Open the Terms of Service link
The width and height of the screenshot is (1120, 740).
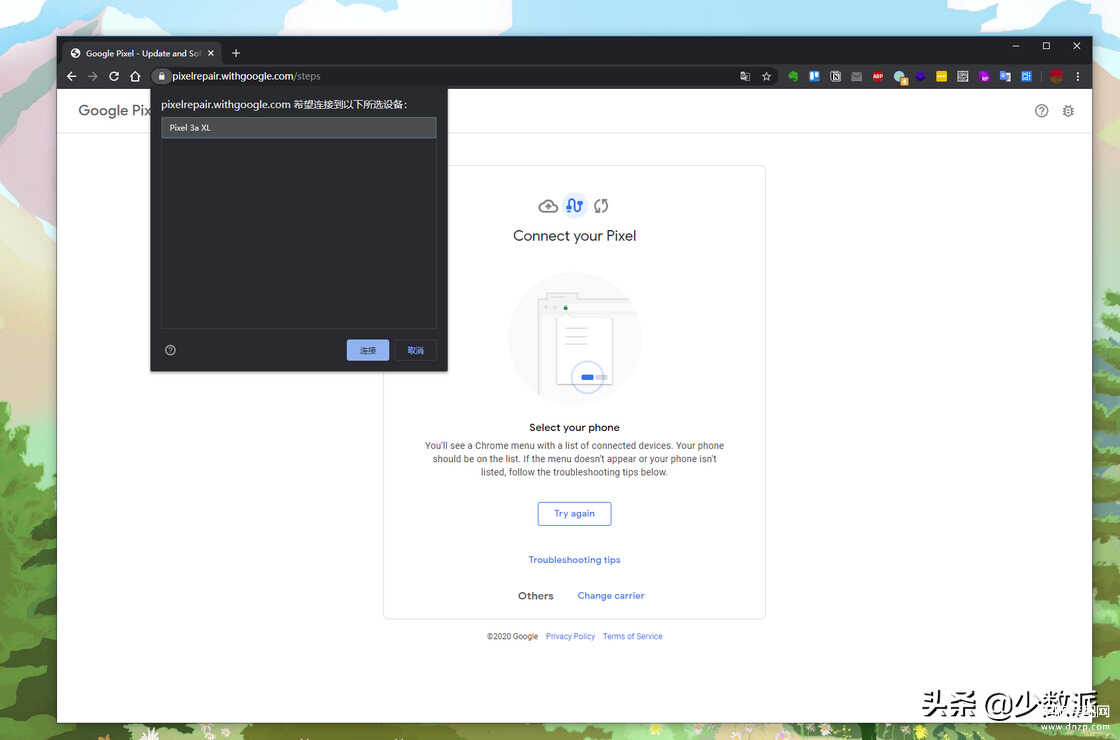tap(632, 636)
